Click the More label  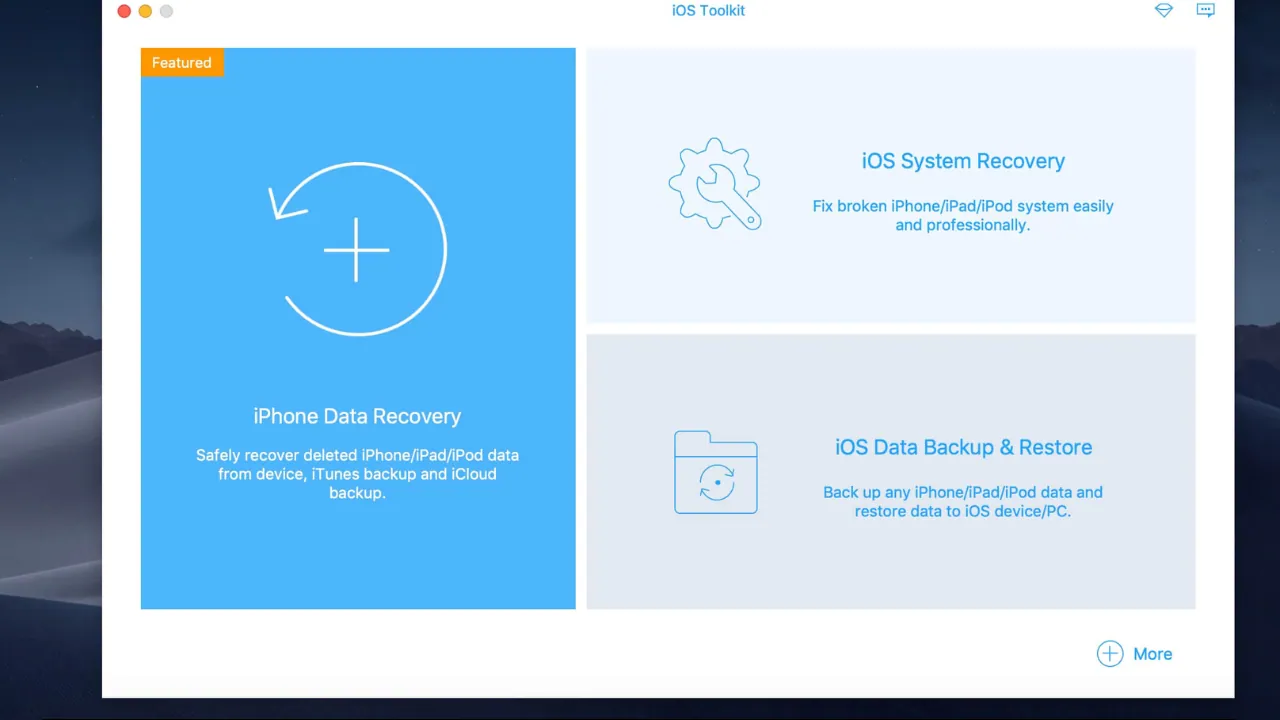(x=1152, y=654)
